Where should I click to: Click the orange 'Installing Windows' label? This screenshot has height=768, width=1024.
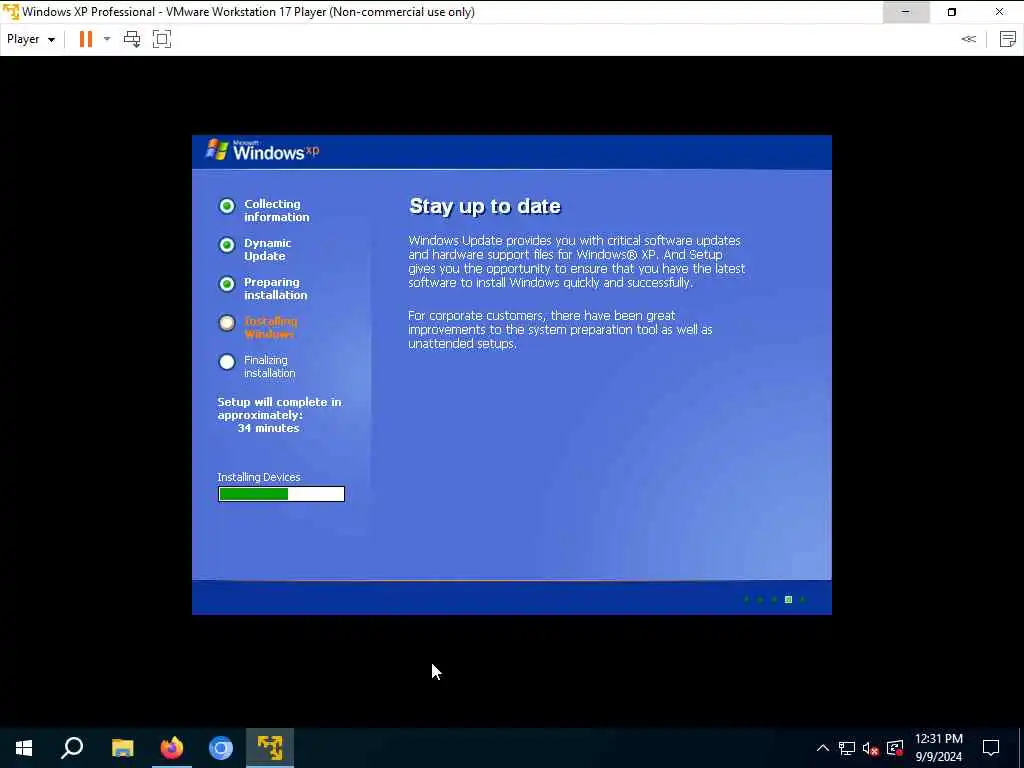pyautogui.click(x=270, y=327)
